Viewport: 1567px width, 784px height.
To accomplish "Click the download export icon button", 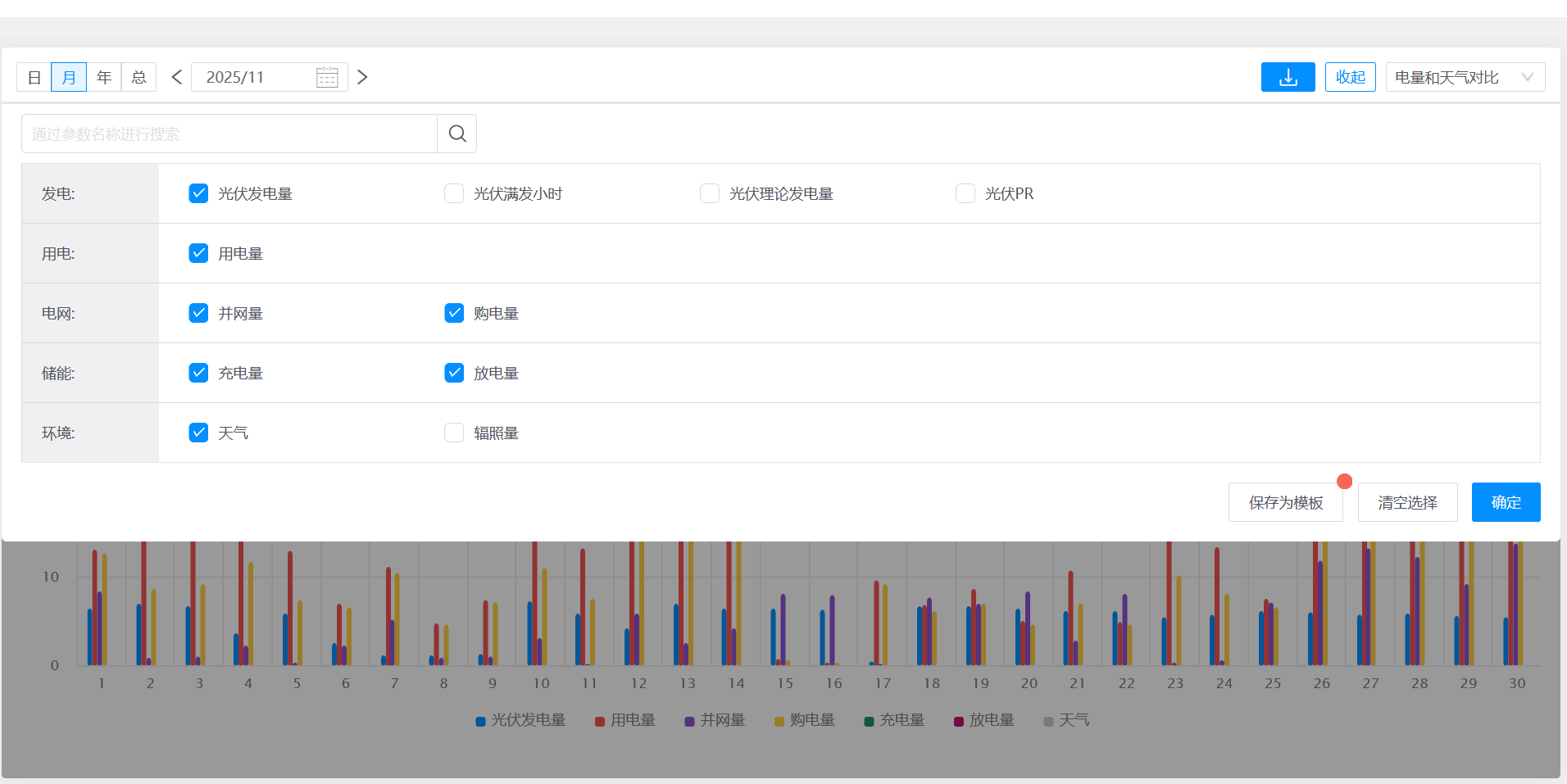I will point(1288,77).
